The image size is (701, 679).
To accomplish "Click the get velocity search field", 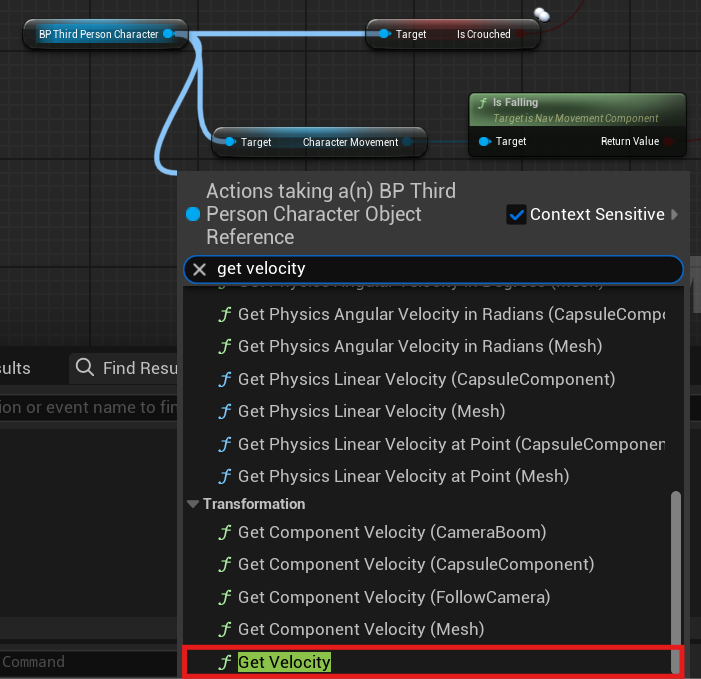I will 433,269.
